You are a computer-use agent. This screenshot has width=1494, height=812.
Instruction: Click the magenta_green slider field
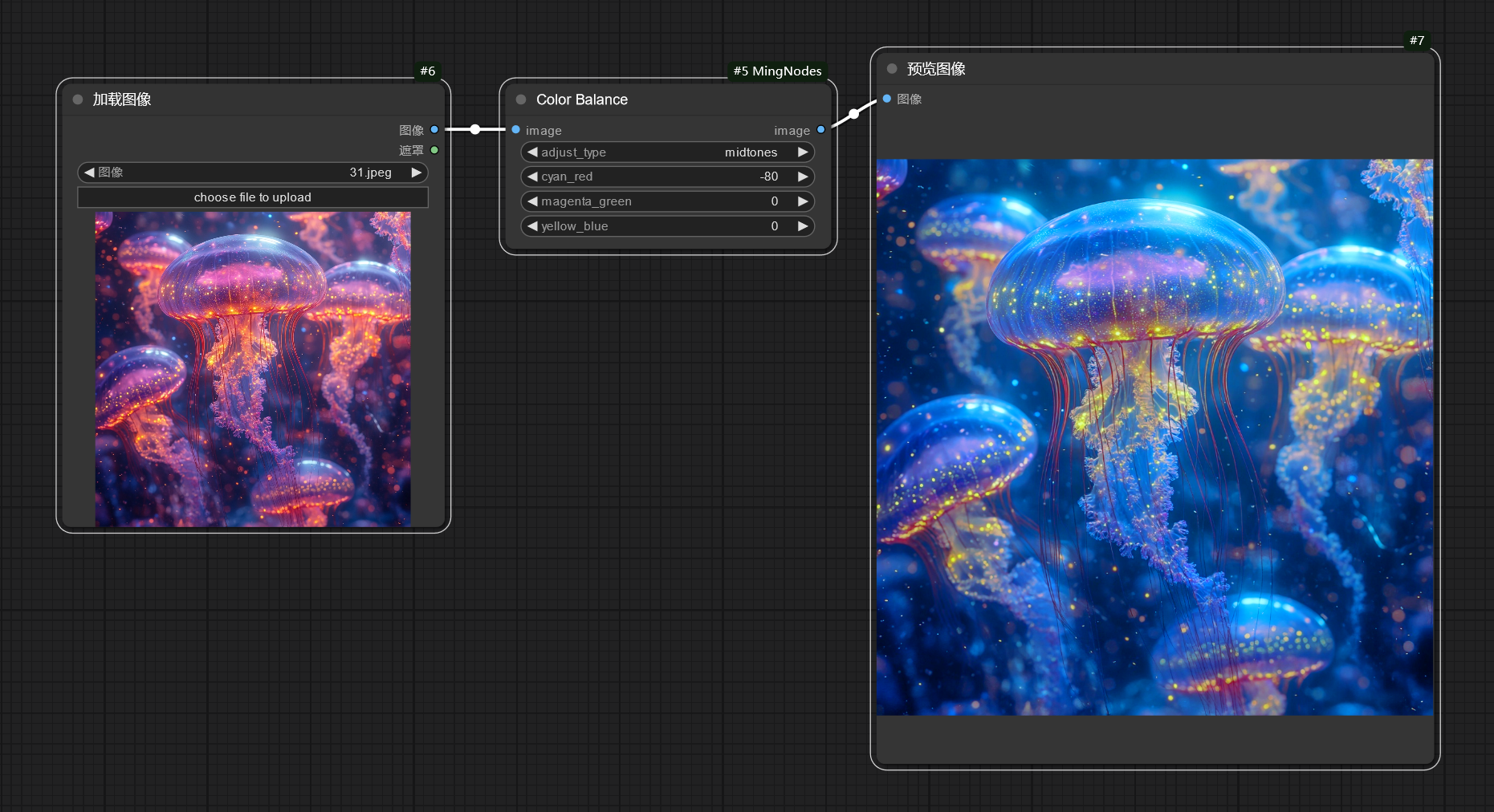coord(666,201)
